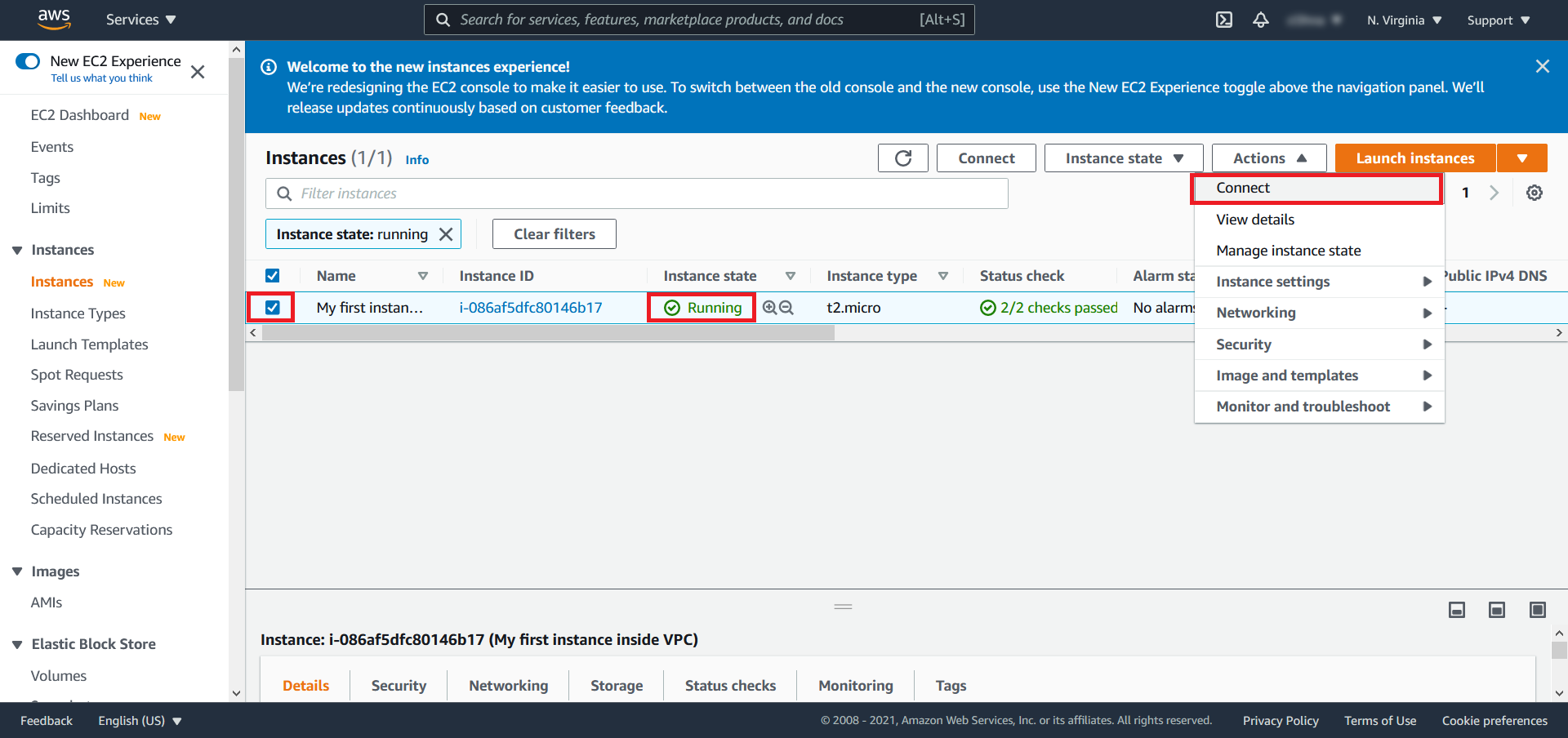Image resolution: width=1568 pixels, height=738 pixels.
Task: Click the Launch instances button
Action: click(1414, 158)
